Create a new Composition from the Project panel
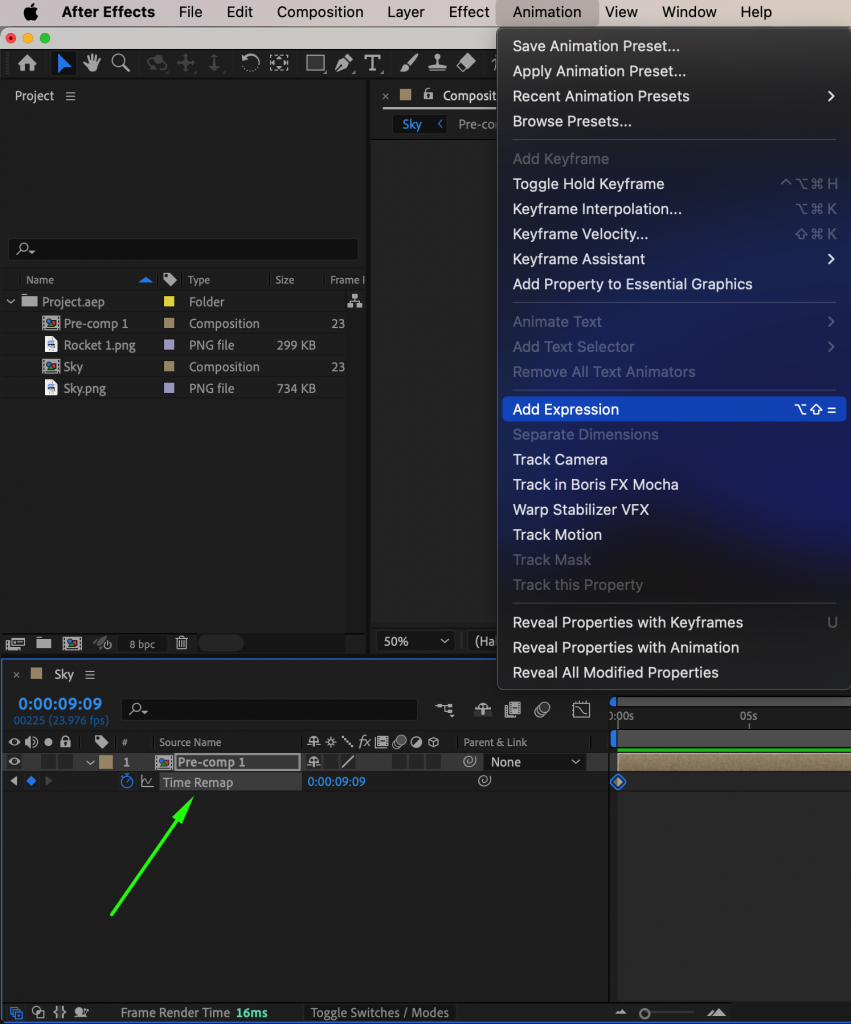 (70, 643)
